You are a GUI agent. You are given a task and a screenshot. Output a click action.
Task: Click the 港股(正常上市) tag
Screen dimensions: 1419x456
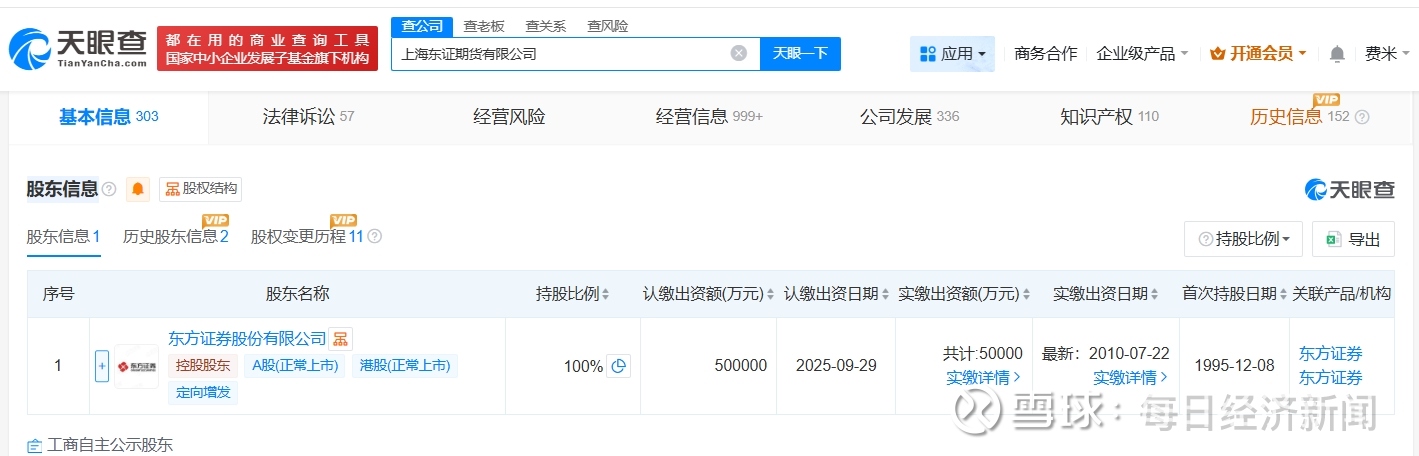[x=404, y=366]
